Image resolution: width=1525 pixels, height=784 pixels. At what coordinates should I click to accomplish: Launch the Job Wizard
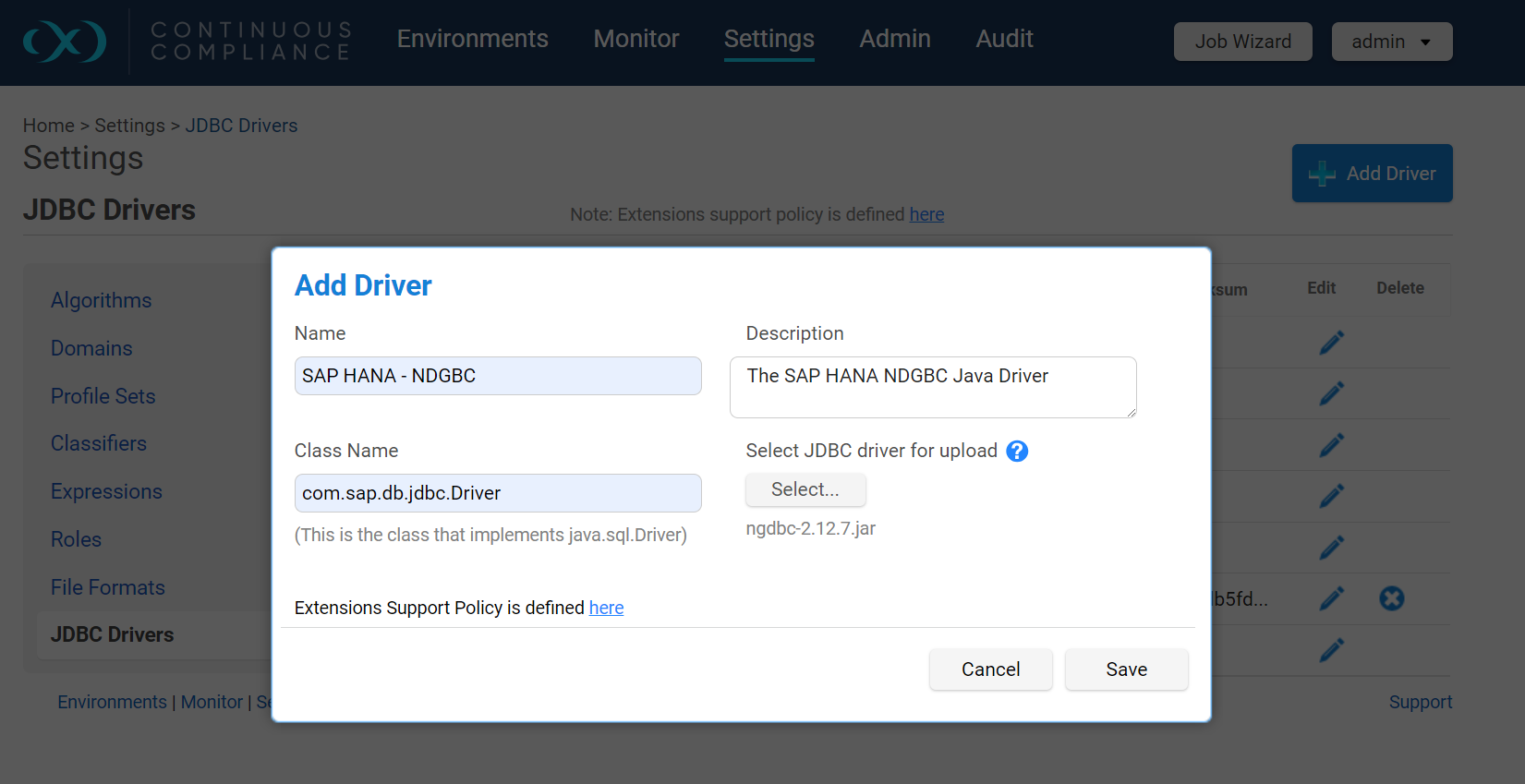tap(1242, 42)
